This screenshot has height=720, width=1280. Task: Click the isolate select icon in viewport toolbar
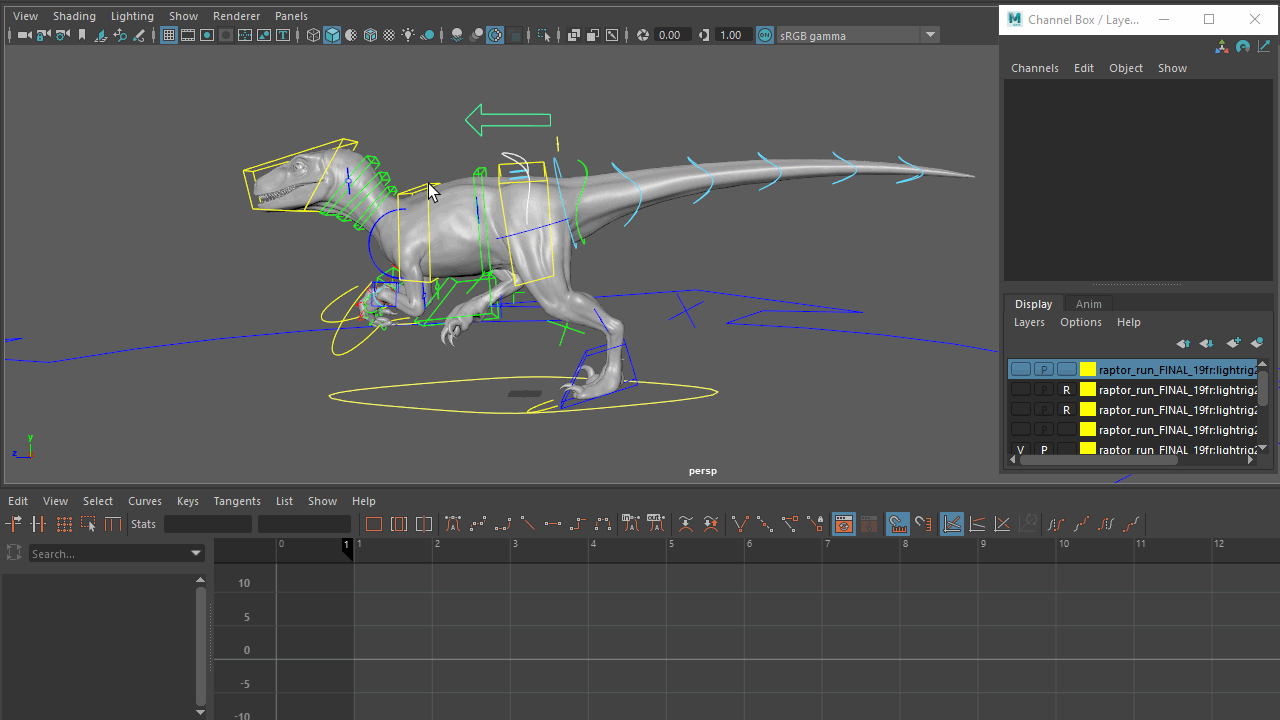pos(544,35)
